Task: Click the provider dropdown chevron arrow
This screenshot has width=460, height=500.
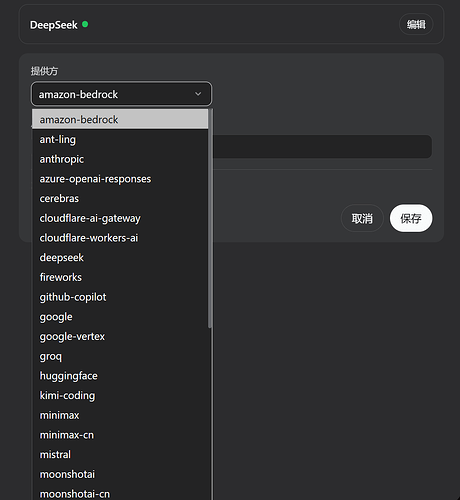Action: pos(198,94)
